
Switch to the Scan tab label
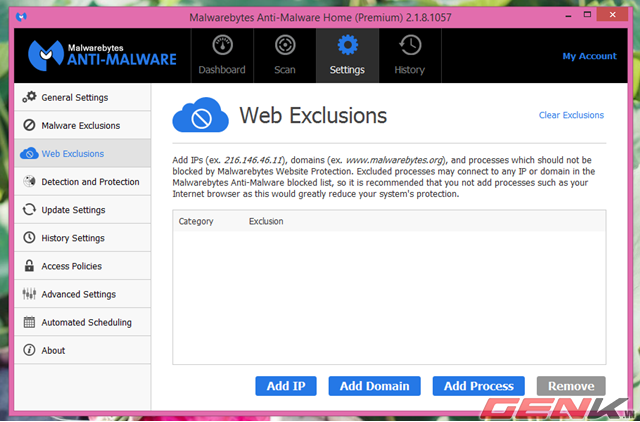285,70
